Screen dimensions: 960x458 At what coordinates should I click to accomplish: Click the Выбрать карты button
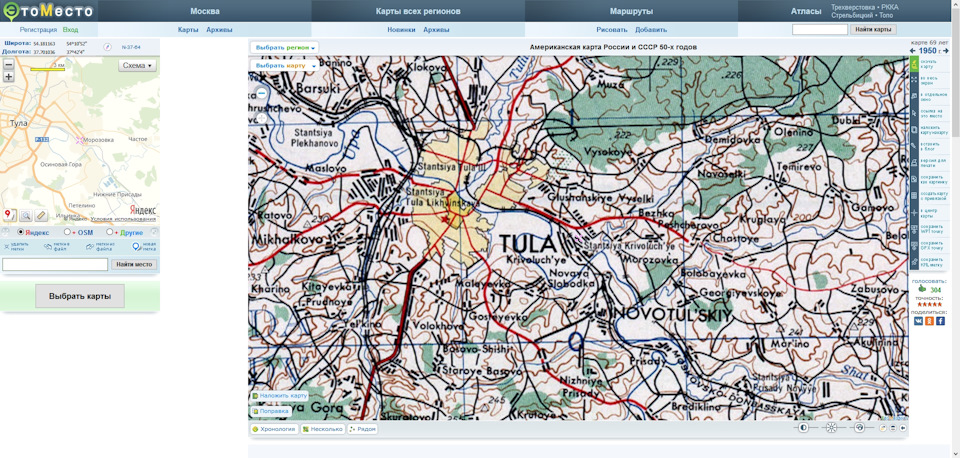point(80,296)
